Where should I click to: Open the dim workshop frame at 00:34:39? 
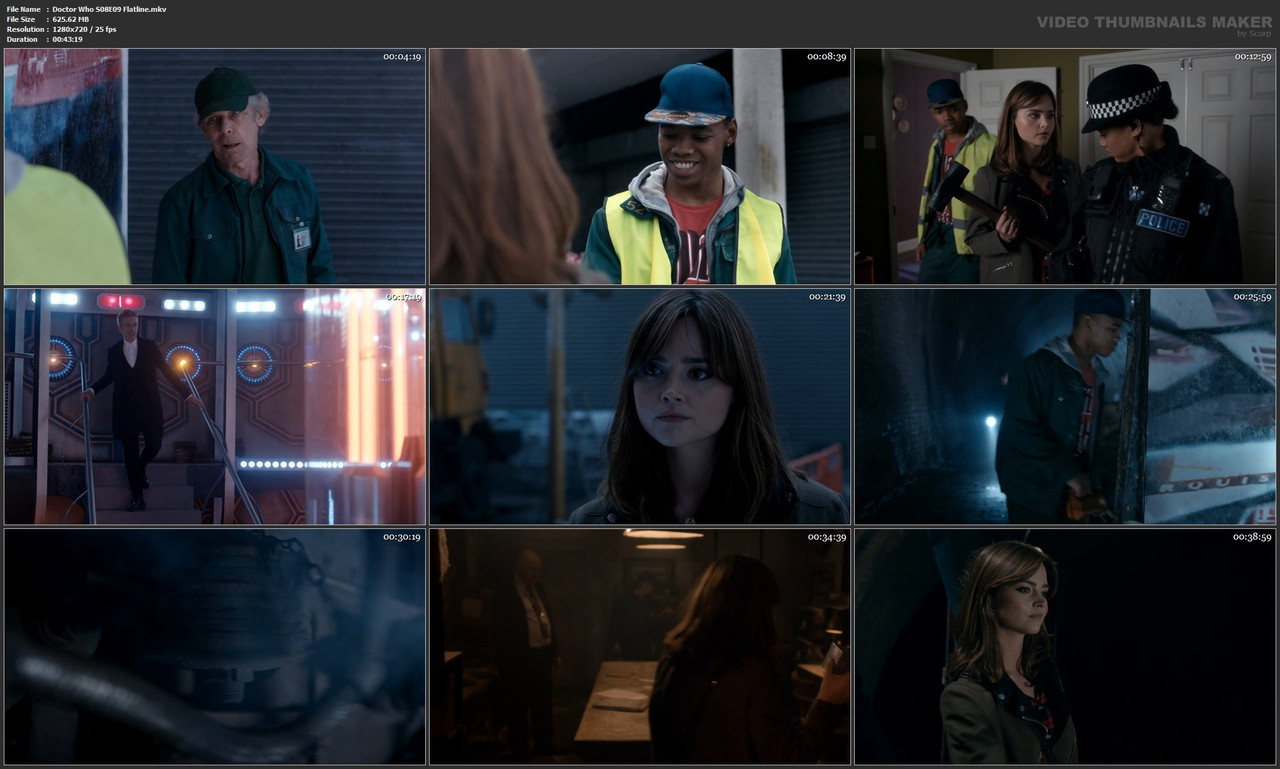pyautogui.click(x=639, y=646)
